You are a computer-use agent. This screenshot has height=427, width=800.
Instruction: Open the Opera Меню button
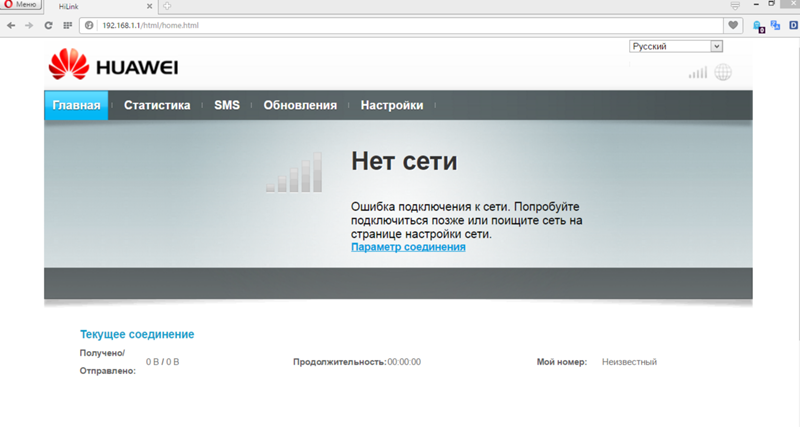(x=22, y=5)
